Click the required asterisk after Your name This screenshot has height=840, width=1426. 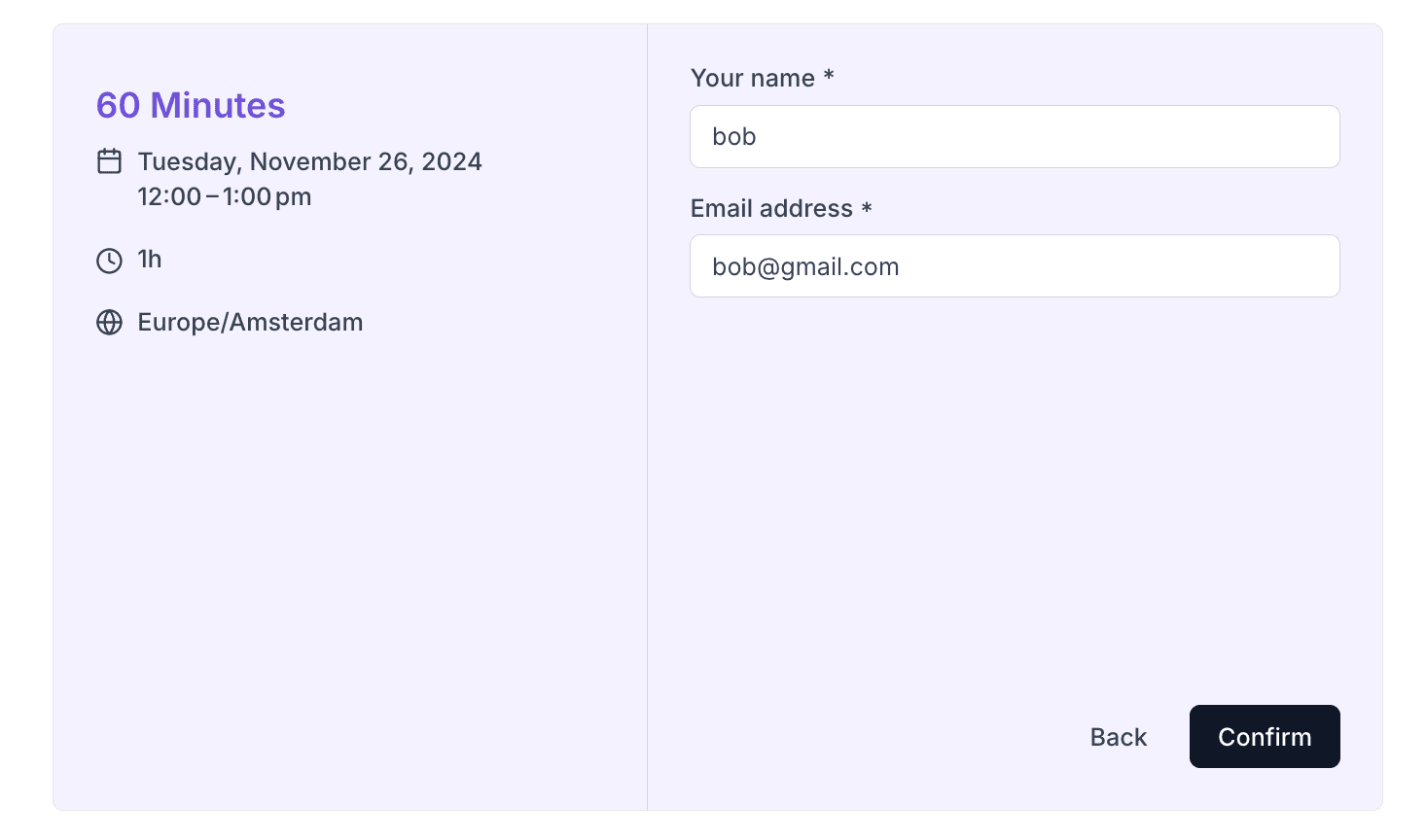tap(829, 75)
